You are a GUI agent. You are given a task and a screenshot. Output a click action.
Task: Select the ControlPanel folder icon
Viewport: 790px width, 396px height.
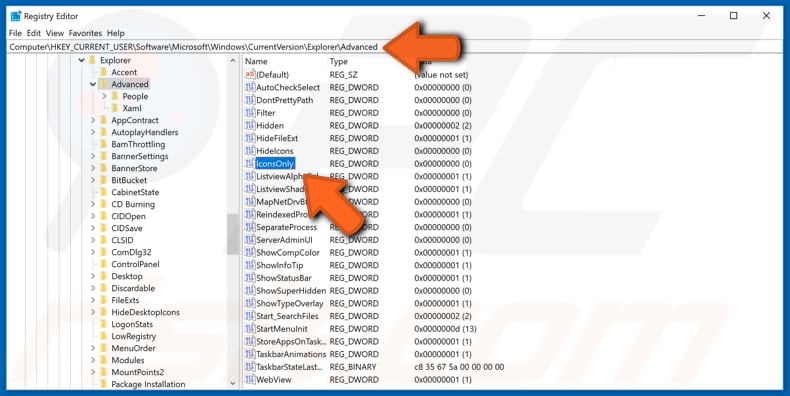click(x=103, y=265)
